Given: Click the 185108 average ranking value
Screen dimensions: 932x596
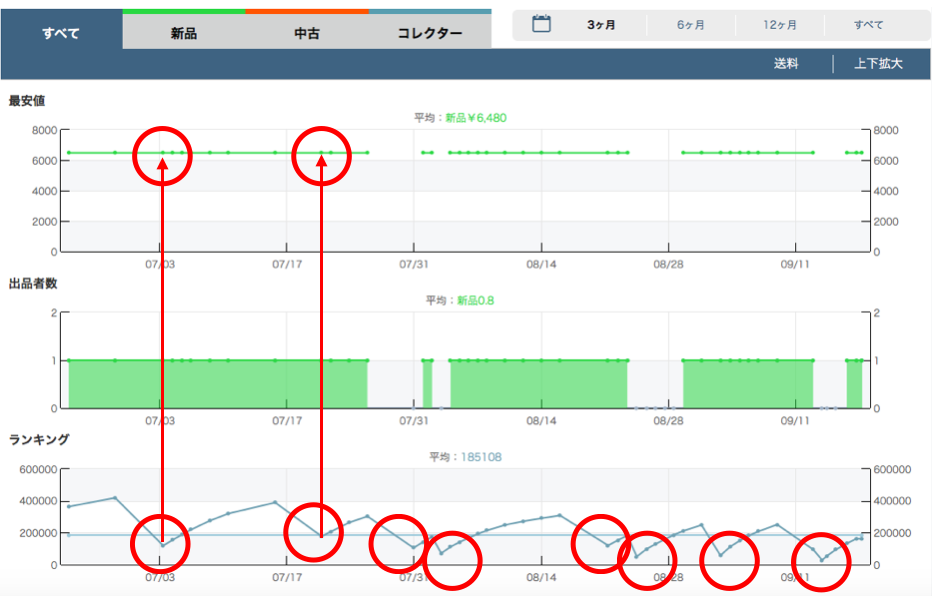Looking at the screenshot, I should click(481, 457).
